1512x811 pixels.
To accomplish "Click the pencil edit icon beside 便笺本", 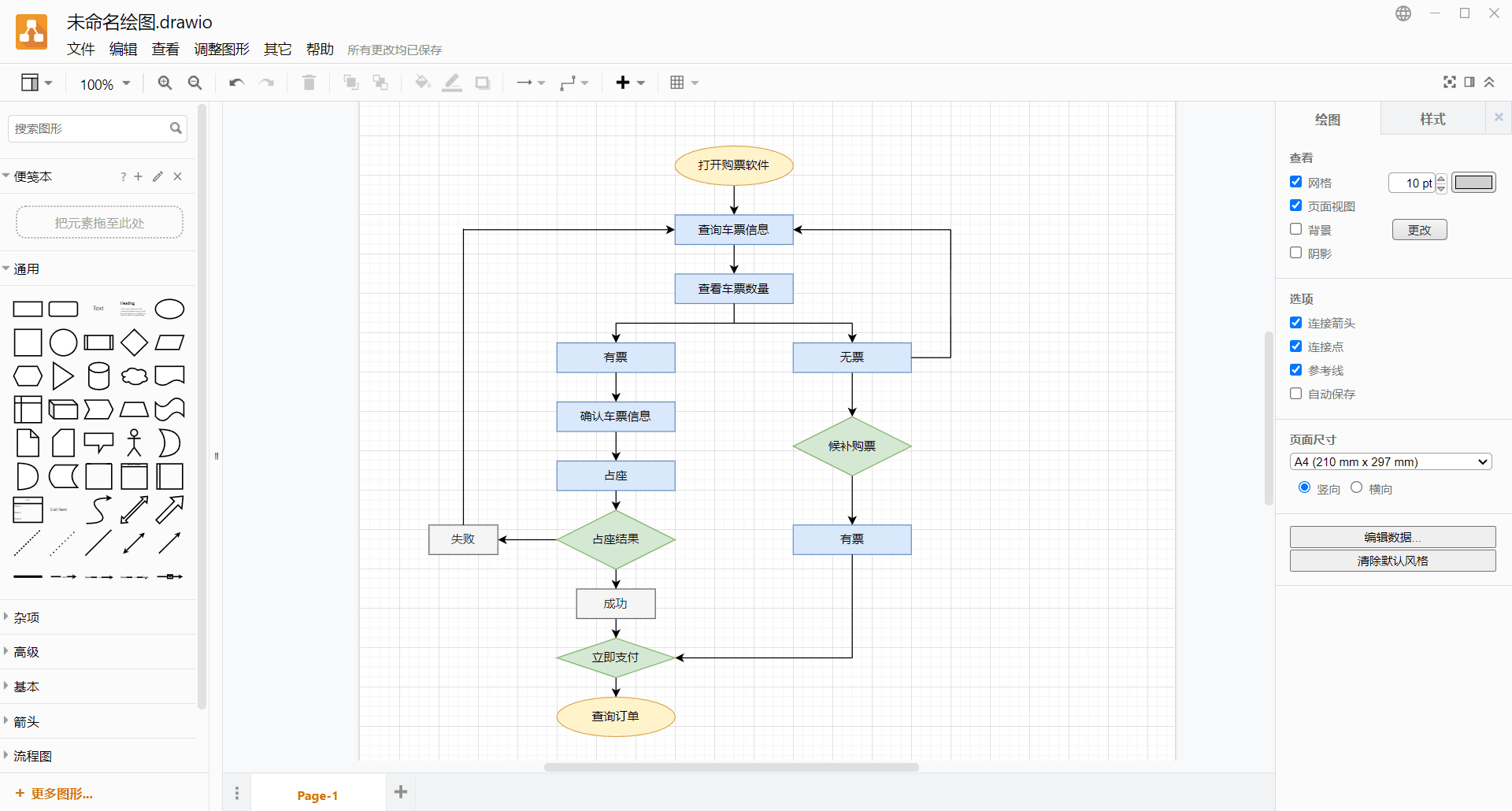I will pos(157,176).
